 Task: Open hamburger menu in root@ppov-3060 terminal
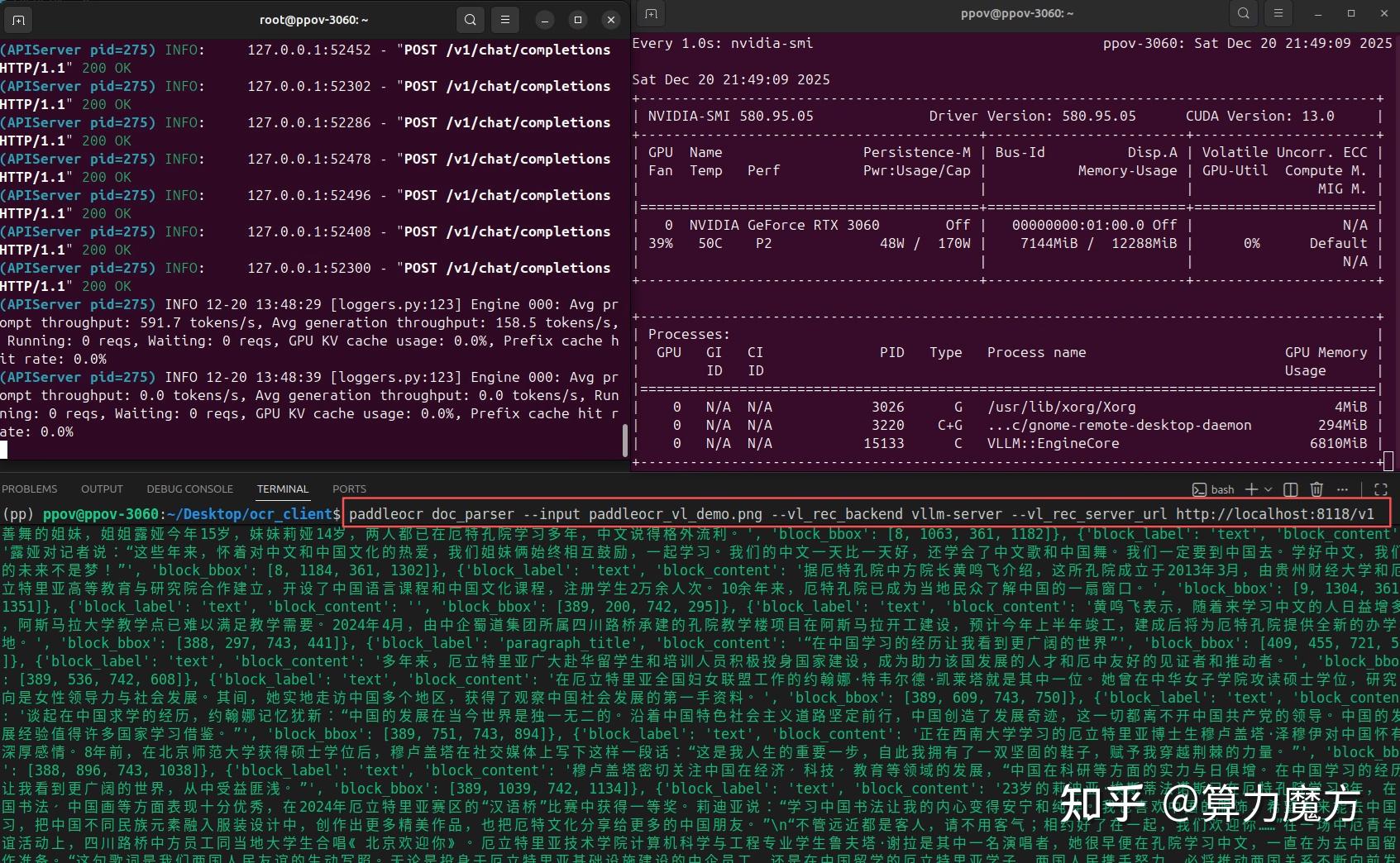504,19
